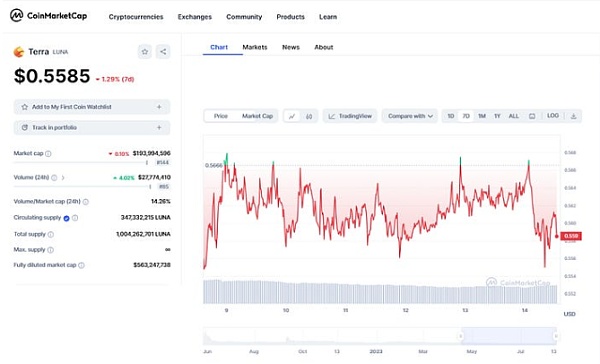The width and height of the screenshot is (600, 364).
Task: Click the range slider left handle
Action: pyautogui.click(x=461, y=336)
